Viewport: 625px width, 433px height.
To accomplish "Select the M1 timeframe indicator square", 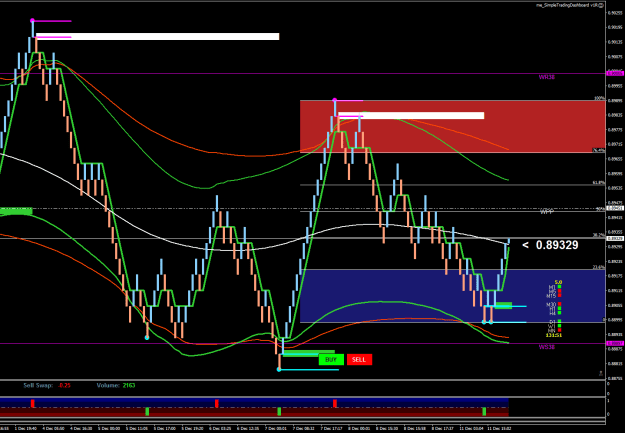I will coord(560,286).
